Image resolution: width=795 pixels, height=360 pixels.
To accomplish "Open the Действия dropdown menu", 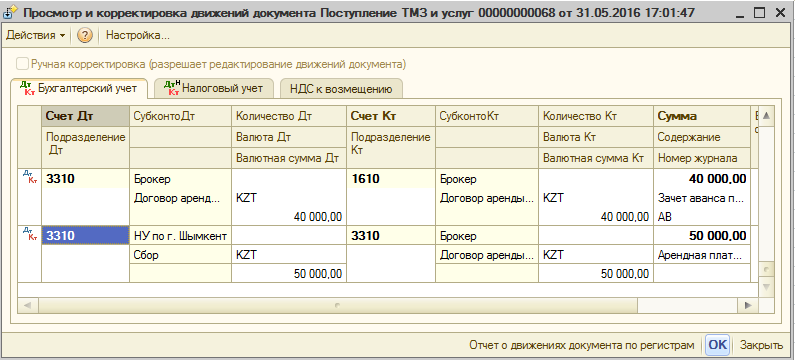I will [x=35, y=35].
